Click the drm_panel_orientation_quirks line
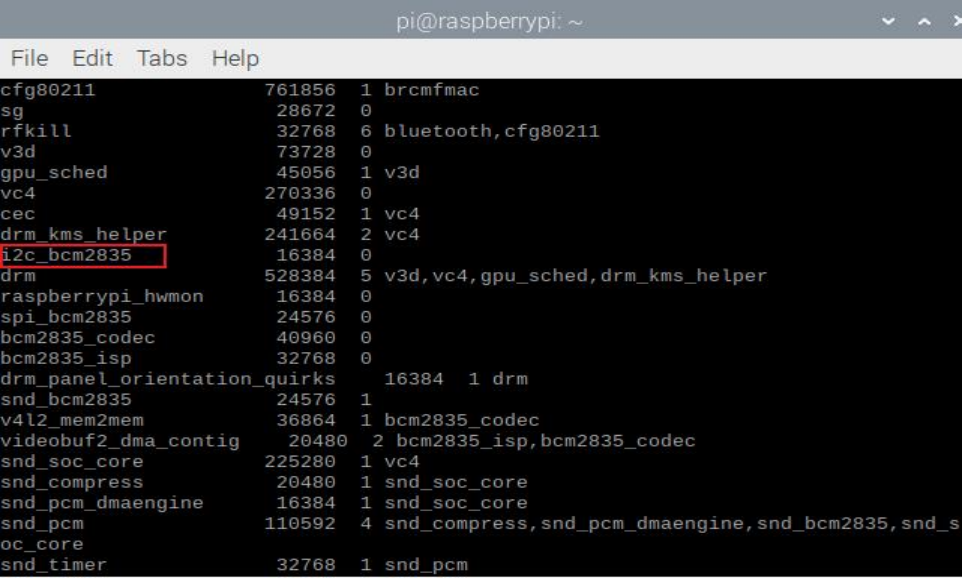The width and height of the screenshot is (962, 578). [168, 379]
